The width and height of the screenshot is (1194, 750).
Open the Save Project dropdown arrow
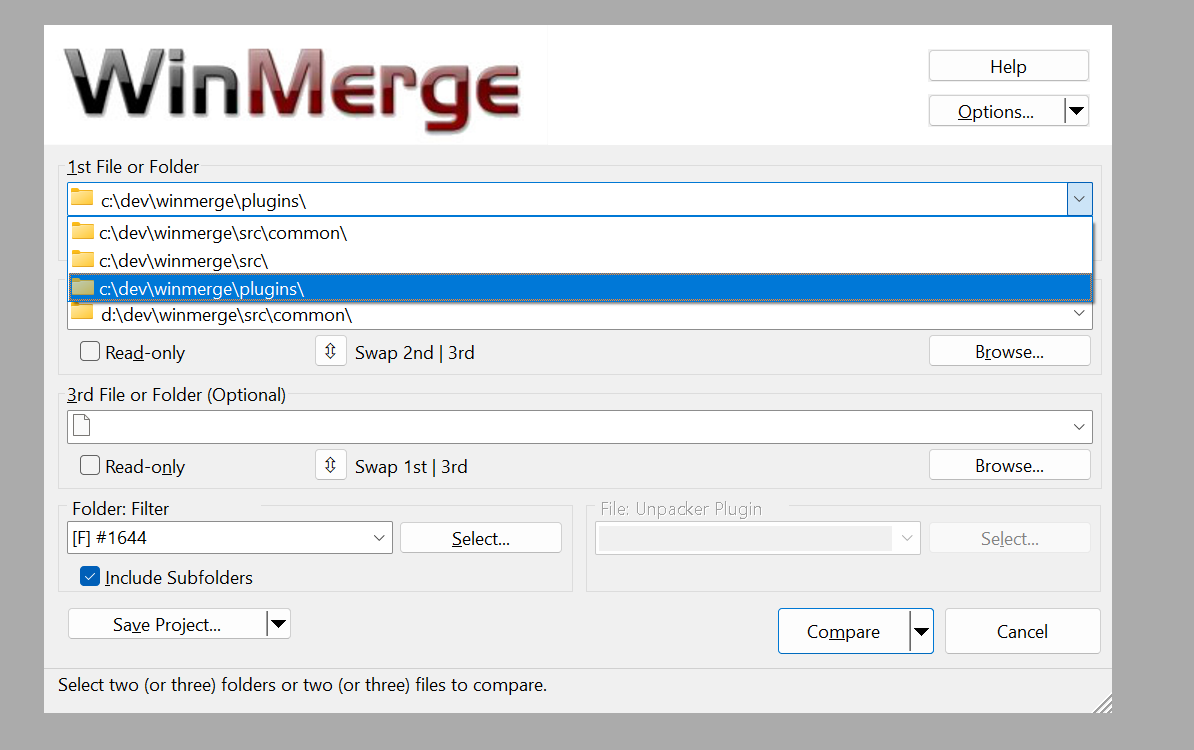(x=279, y=624)
